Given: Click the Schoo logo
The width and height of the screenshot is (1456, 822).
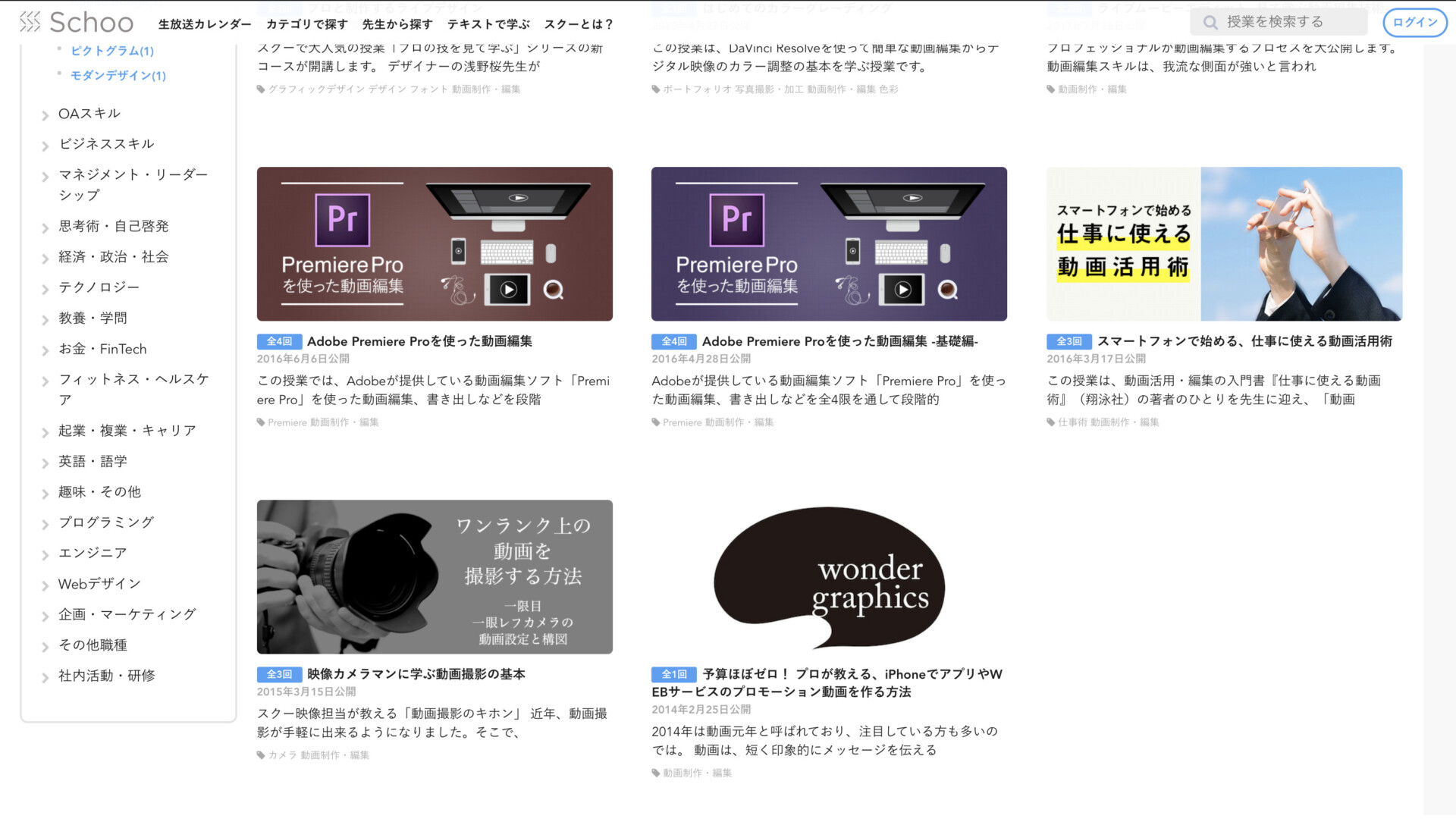Looking at the screenshot, I should (x=77, y=23).
